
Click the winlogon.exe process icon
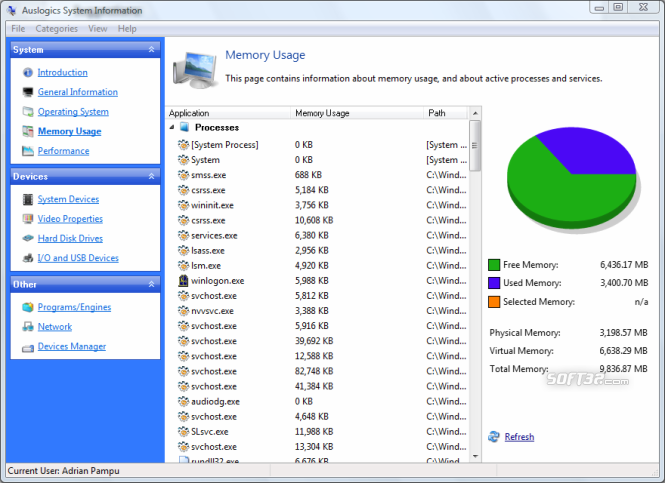coord(183,281)
